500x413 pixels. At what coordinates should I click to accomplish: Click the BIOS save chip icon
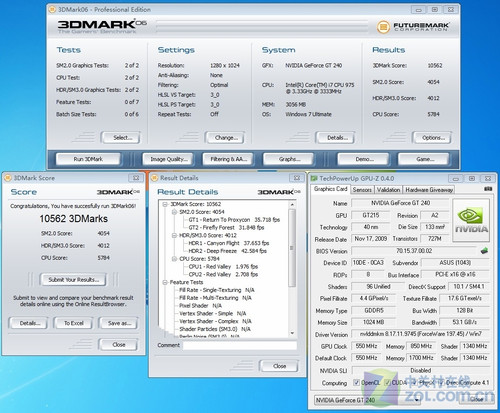pyautogui.click(x=485, y=251)
